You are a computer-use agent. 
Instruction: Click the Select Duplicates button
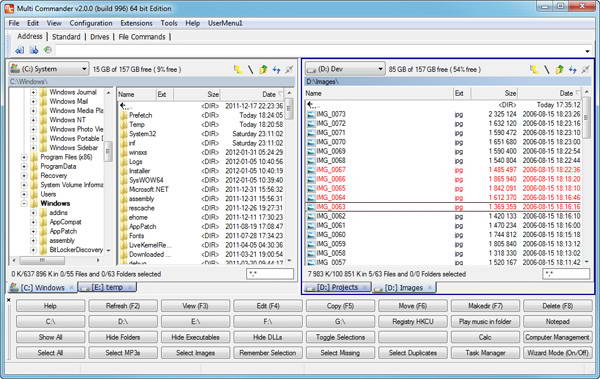tap(413, 353)
